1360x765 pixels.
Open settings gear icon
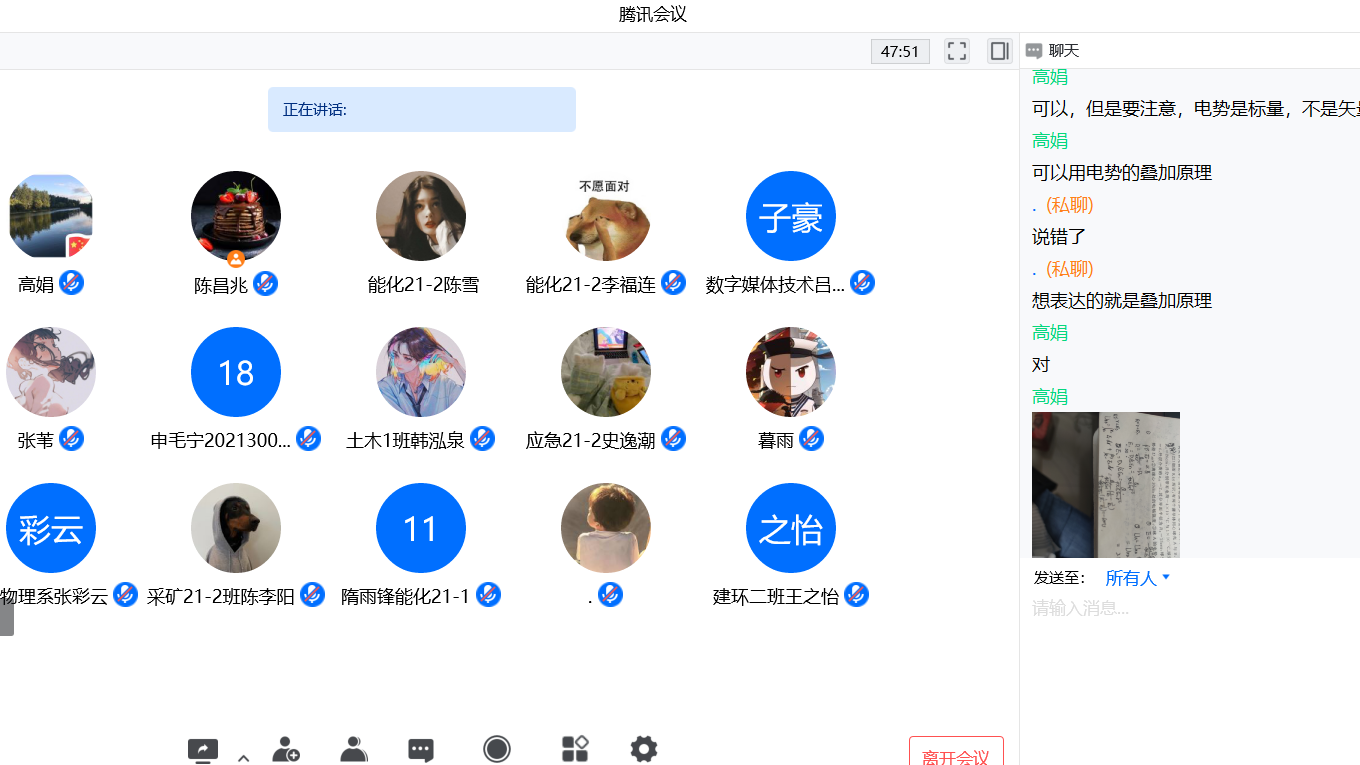coord(644,749)
